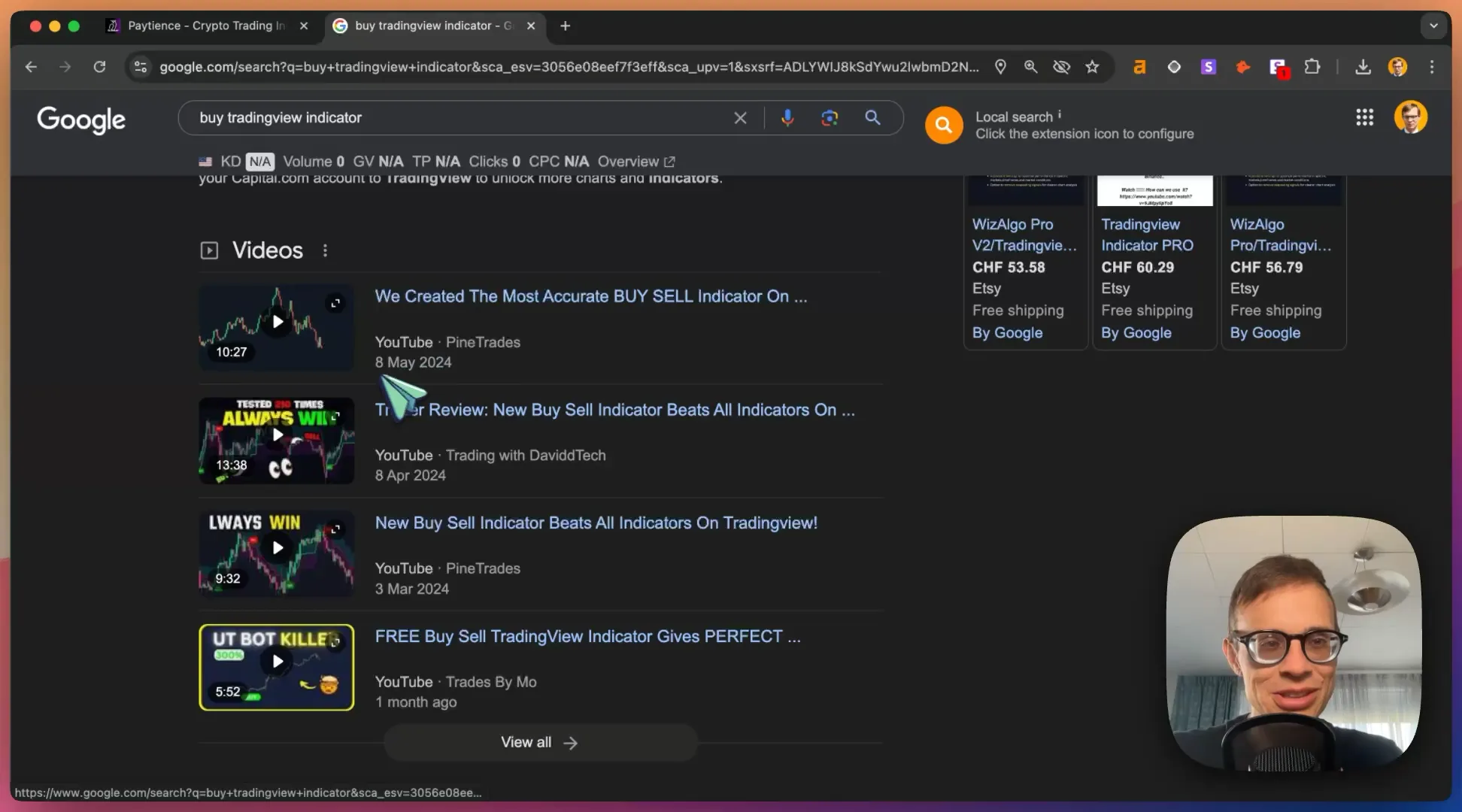Close the Paytience tab
The height and width of the screenshot is (812, 1462).
pos(304,26)
